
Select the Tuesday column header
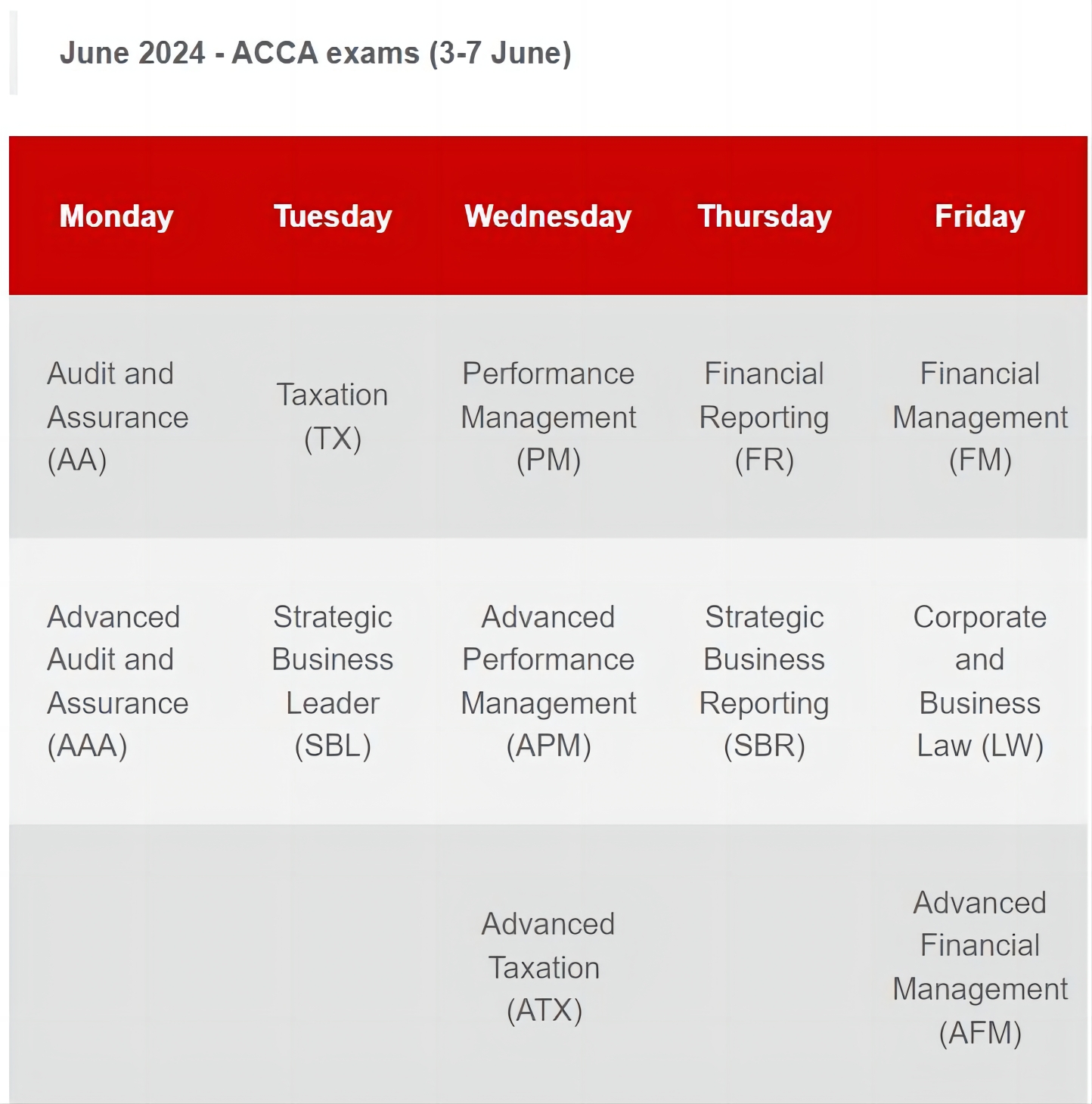pos(333,216)
